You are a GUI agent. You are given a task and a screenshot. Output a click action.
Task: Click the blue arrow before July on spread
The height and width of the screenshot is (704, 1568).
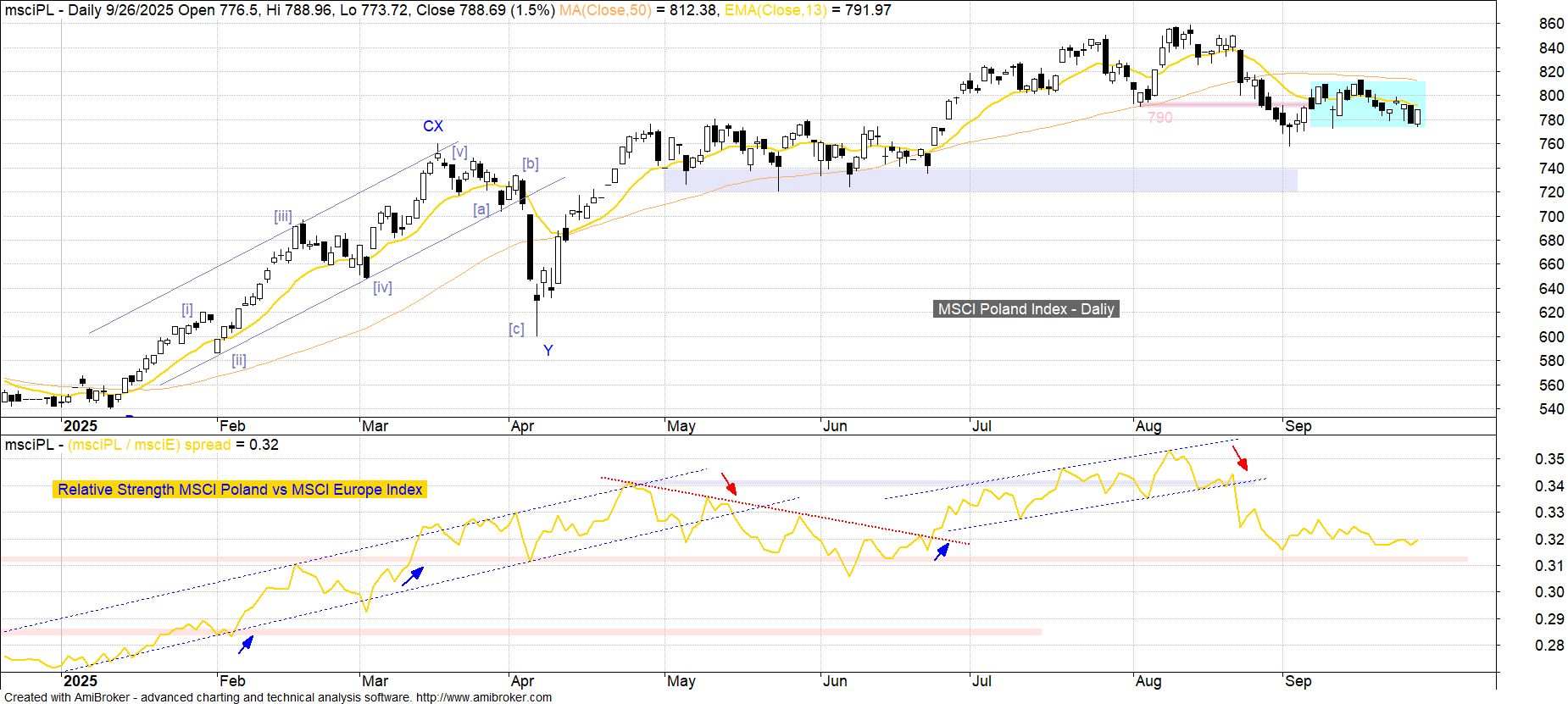(942, 552)
